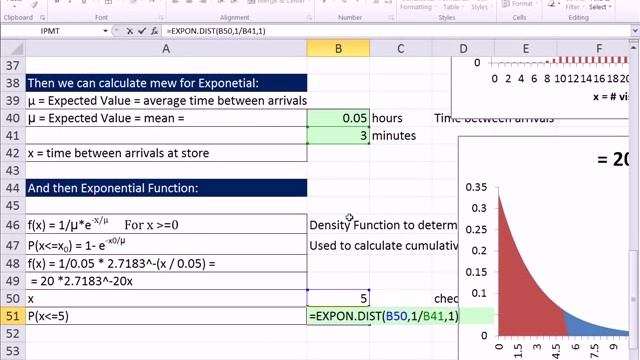Open the Clipboard group dialog launcher
Image resolution: width=640 pixels, height=360 pixels.
click(42, 18)
